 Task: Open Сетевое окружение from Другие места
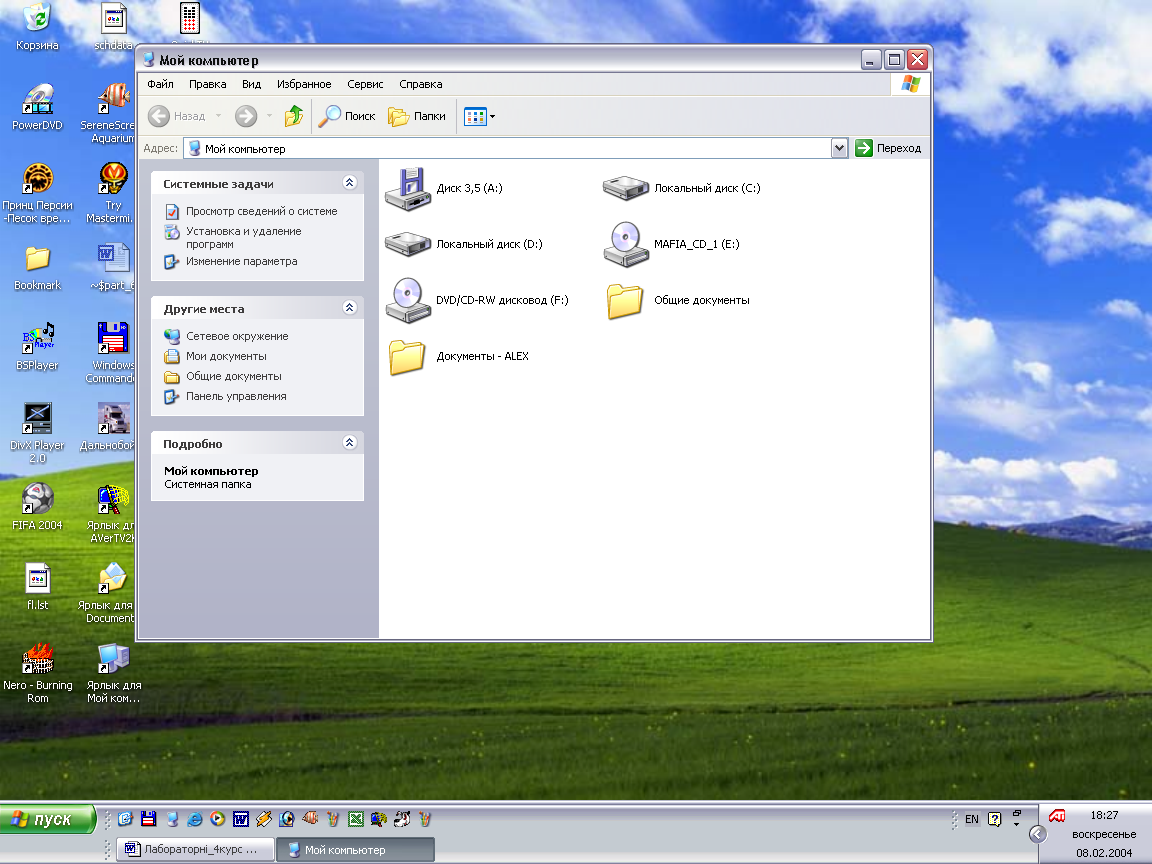pyautogui.click(x=237, y=336)
